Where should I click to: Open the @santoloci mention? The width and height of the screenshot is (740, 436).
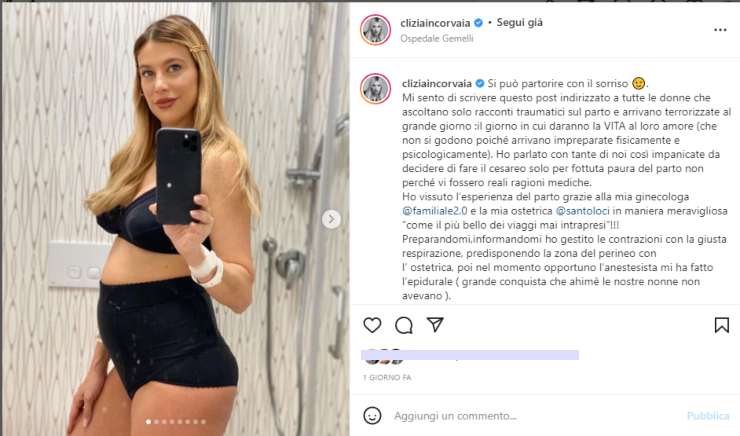tap(582, 211)
